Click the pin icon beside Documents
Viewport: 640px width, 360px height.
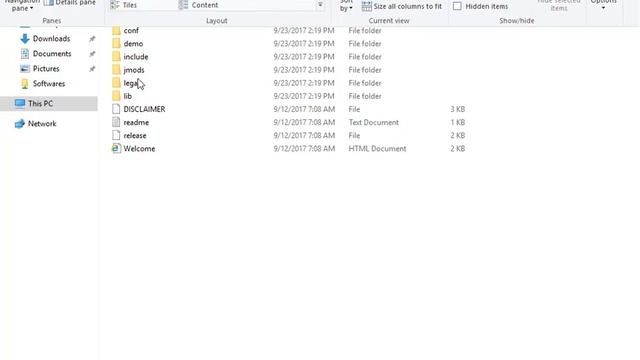[x=92, y=54]
